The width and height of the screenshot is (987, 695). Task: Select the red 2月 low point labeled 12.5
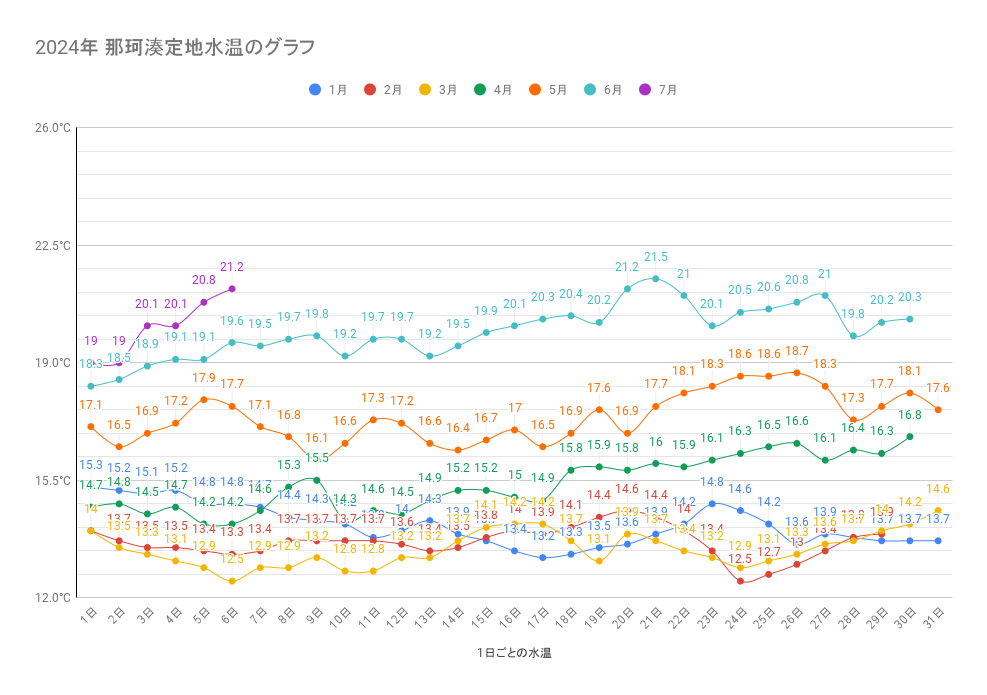pyautogui.click(x=741, y=581)
